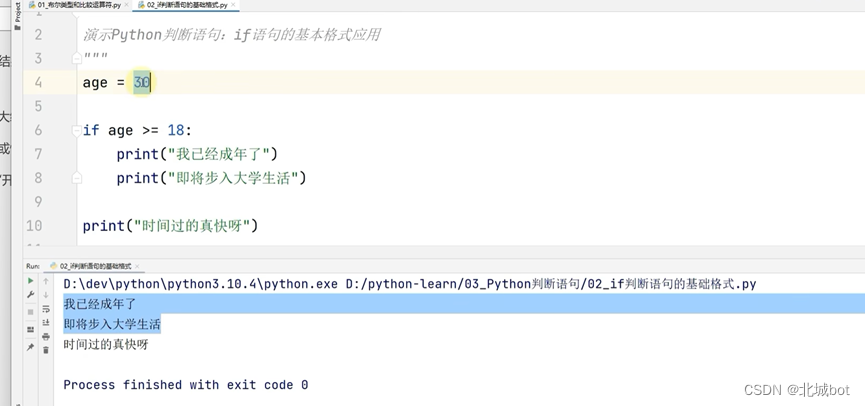Open run configuration settings via wrench icon

click(x=30, y=295)
